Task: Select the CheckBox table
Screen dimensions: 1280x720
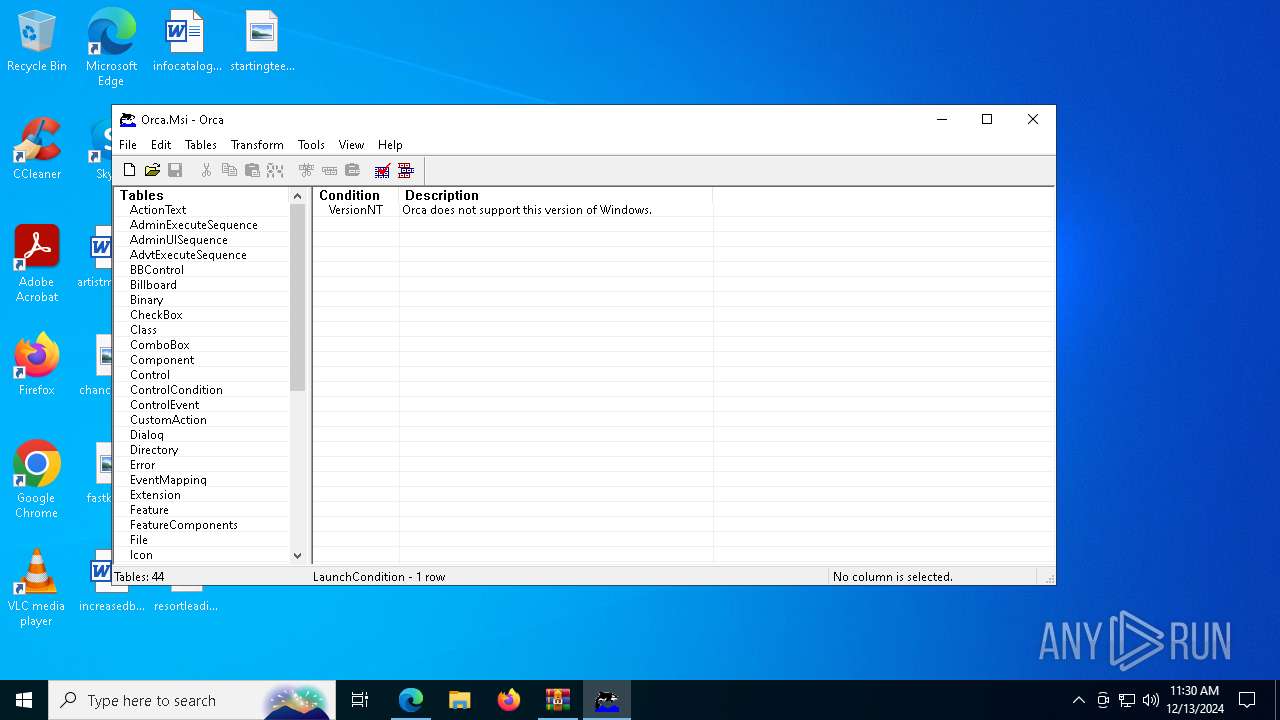Action: [x=156, y=315]
